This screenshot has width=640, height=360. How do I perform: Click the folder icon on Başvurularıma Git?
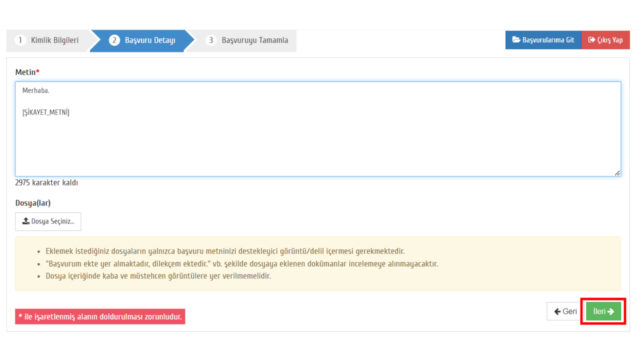[x=516, y=40]
